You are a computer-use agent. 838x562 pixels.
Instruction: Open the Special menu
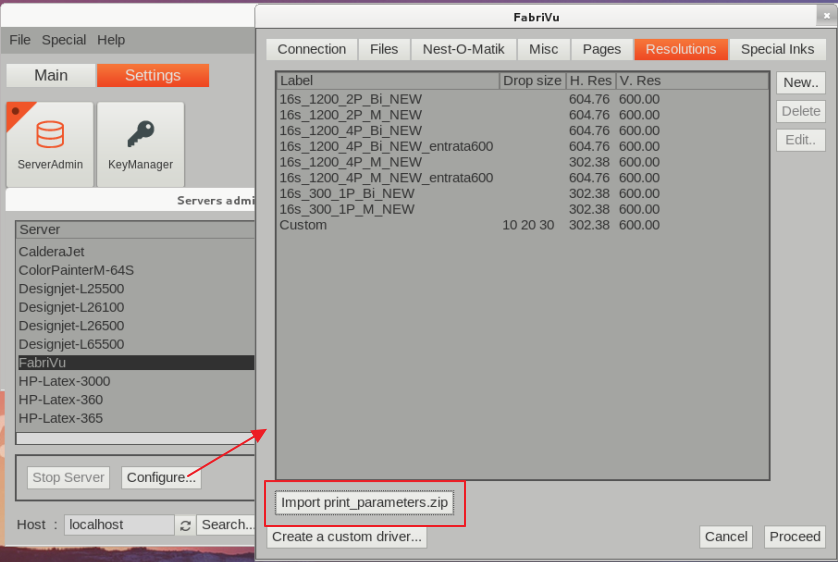(x=64, y=40)
